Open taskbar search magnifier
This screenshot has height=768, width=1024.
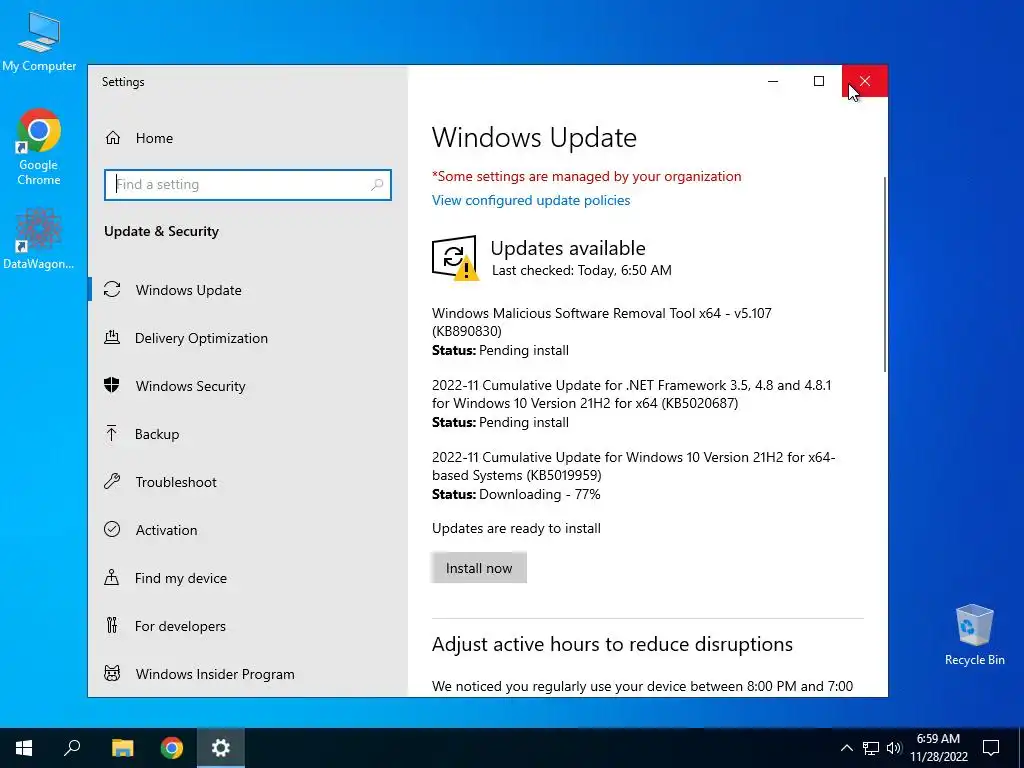coord(72,748)
